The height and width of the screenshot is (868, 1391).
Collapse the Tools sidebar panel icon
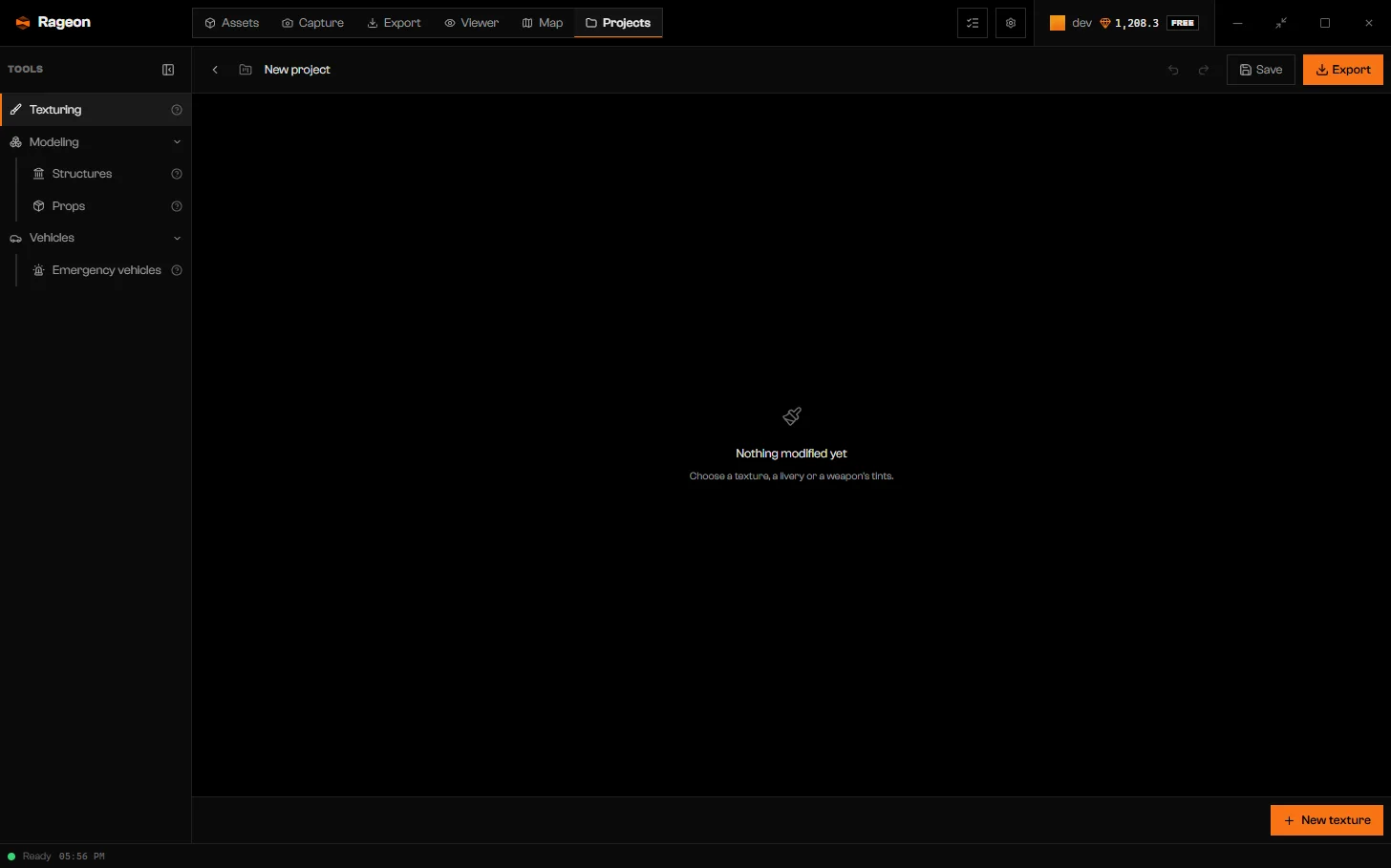tap(168, 70)
